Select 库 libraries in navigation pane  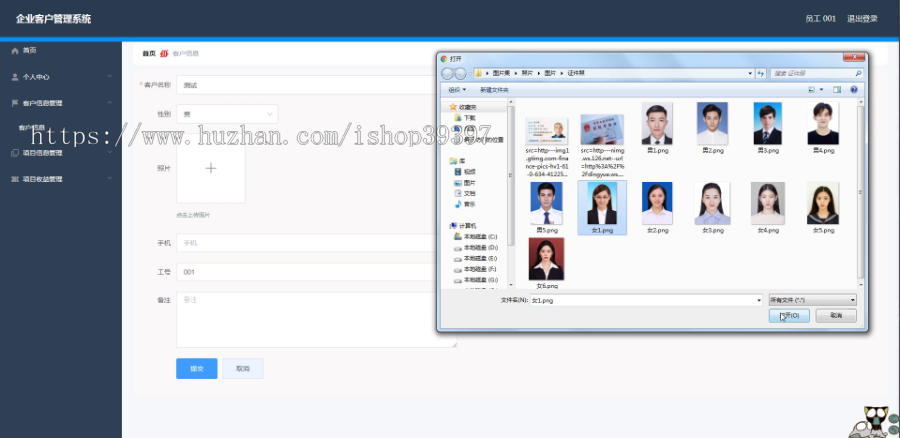click(x=457, y=161)
